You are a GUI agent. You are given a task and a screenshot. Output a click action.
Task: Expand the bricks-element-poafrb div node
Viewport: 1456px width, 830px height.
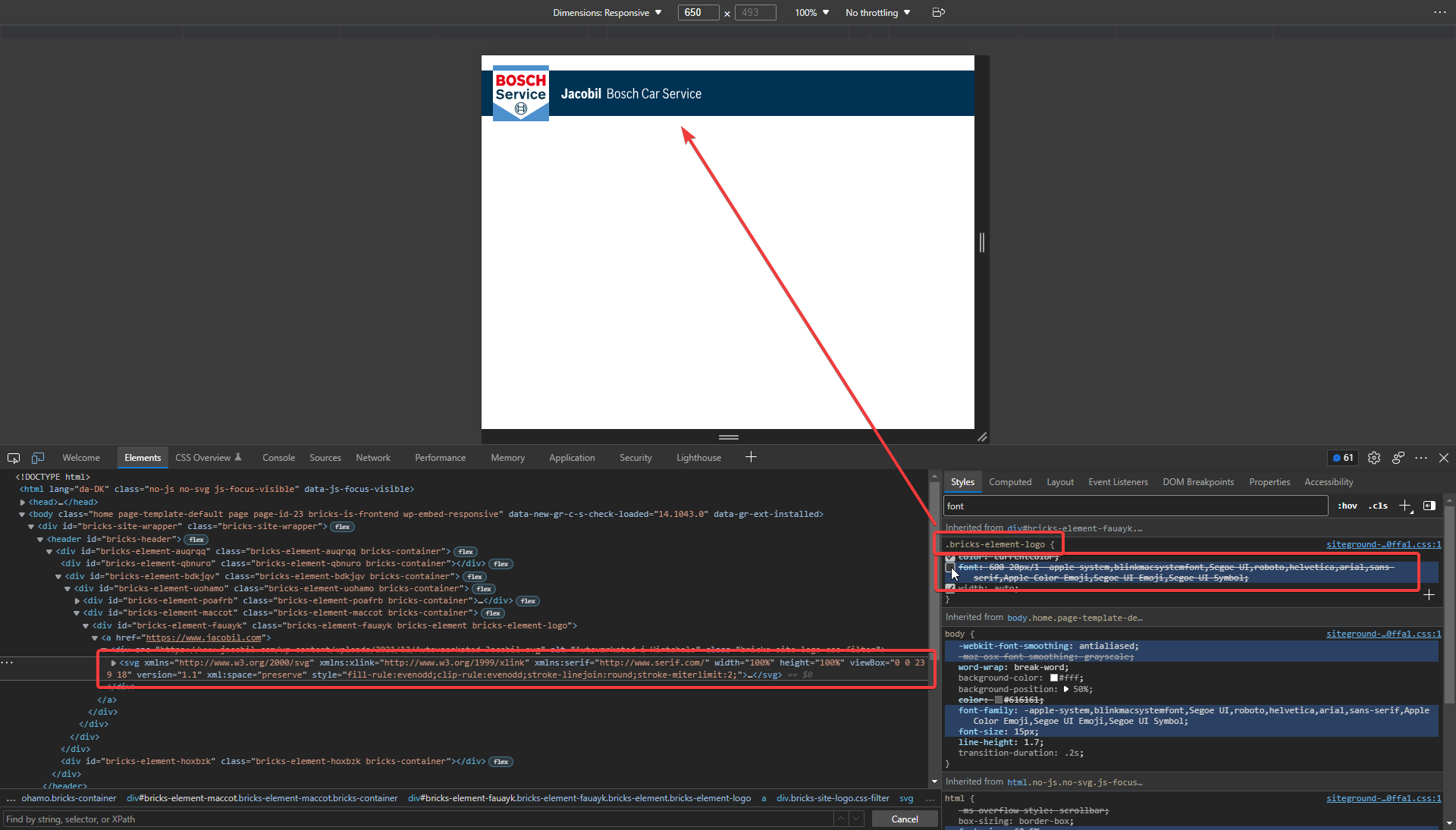(x=77, y=601)
